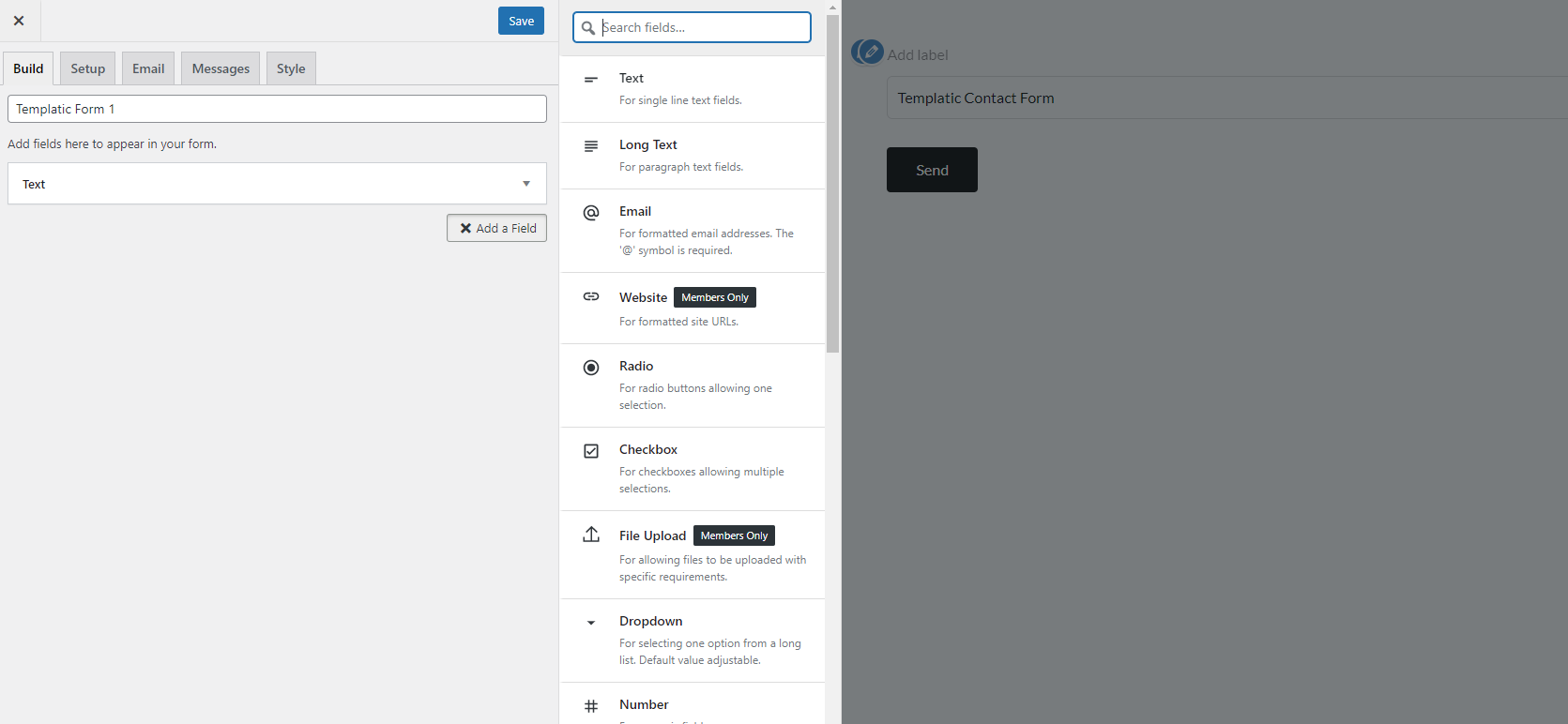Click the pencil edit icon in preview
The image size is (1568, 724).
click(x=872, y=52)
